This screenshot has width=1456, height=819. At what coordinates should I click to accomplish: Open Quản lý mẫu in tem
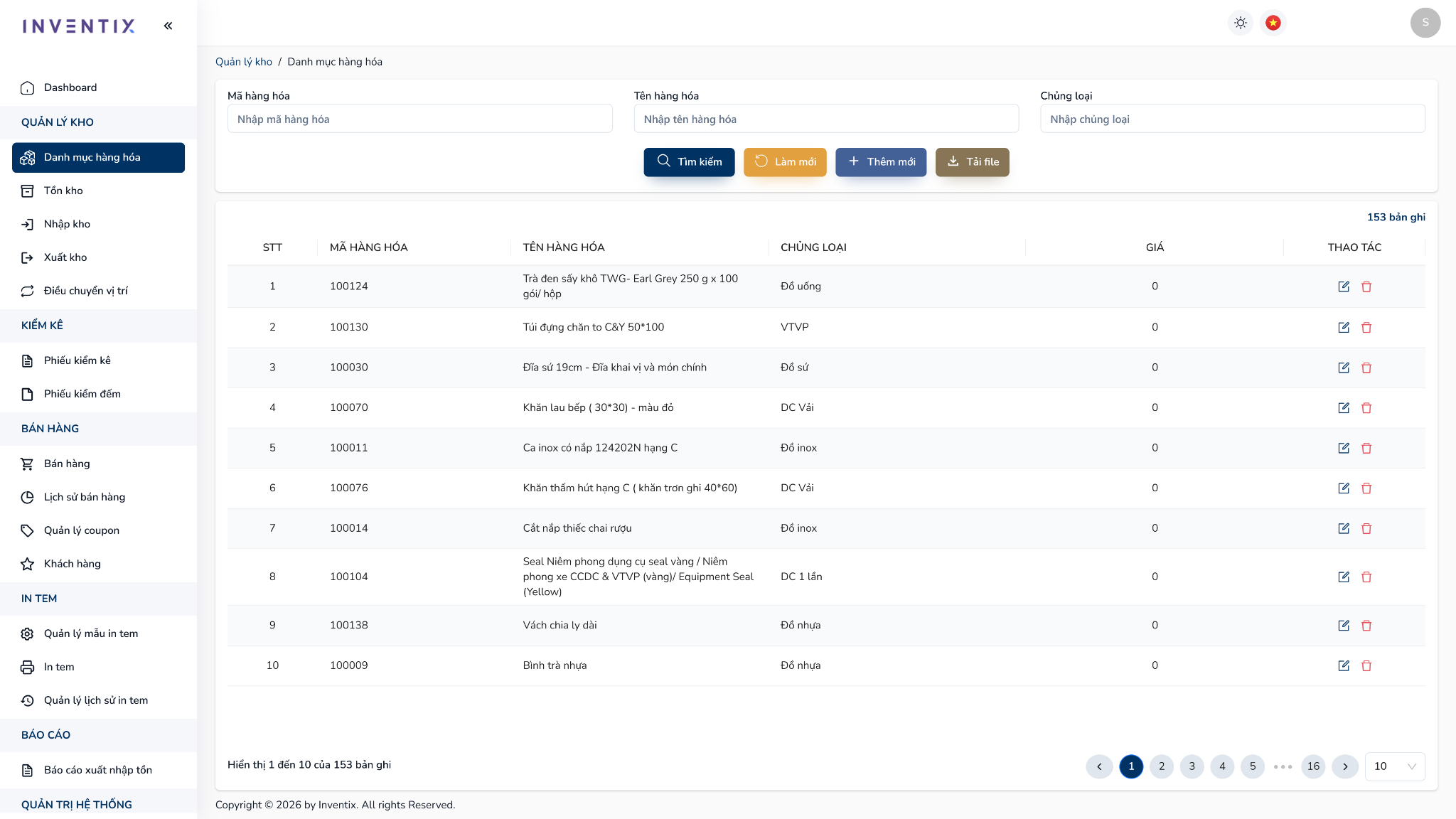[x=98, y=633]
